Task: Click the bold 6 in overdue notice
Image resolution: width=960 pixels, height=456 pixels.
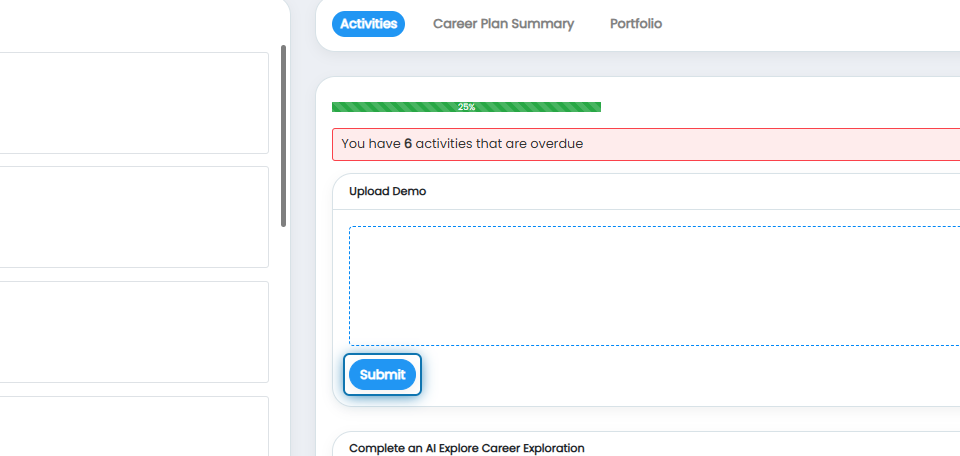Action: click(408, 144)
